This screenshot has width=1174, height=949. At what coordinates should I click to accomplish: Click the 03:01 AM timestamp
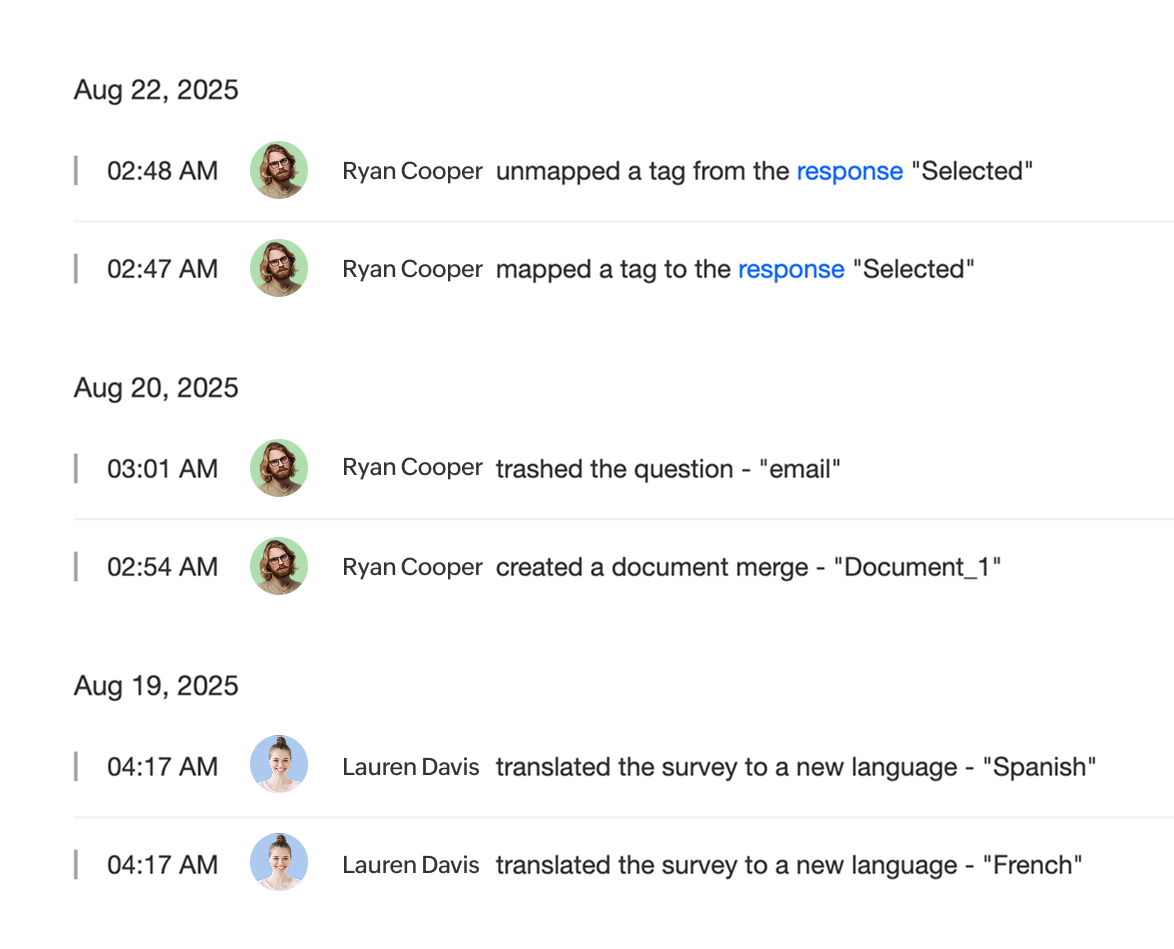tap(162, 469)
